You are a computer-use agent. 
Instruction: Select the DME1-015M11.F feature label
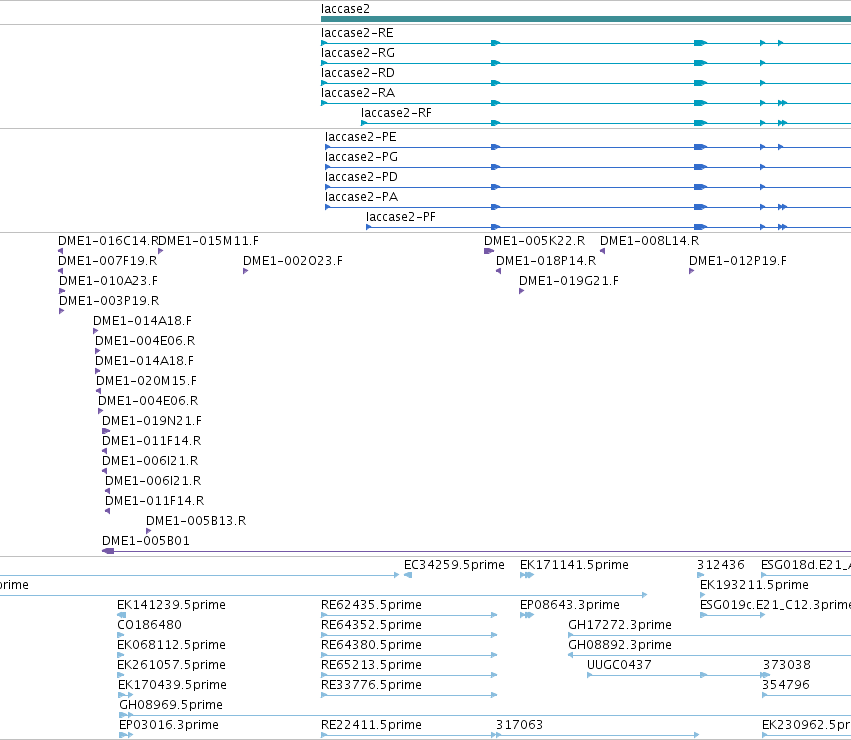tap(209, 241)
